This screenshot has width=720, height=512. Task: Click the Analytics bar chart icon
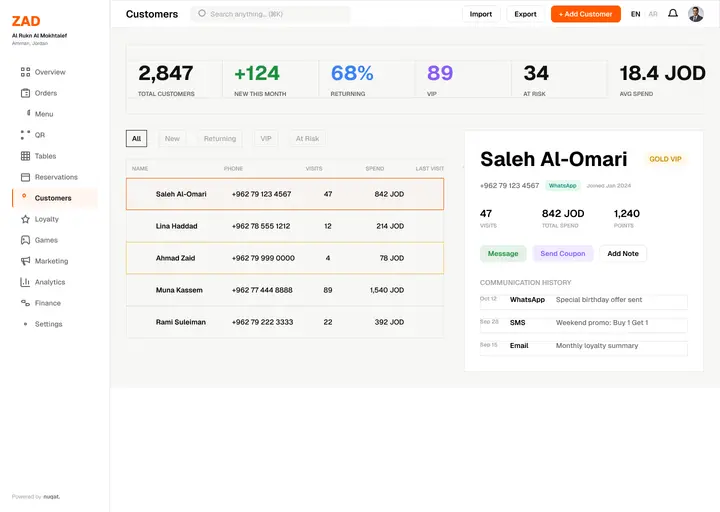[x=25, y=282]
